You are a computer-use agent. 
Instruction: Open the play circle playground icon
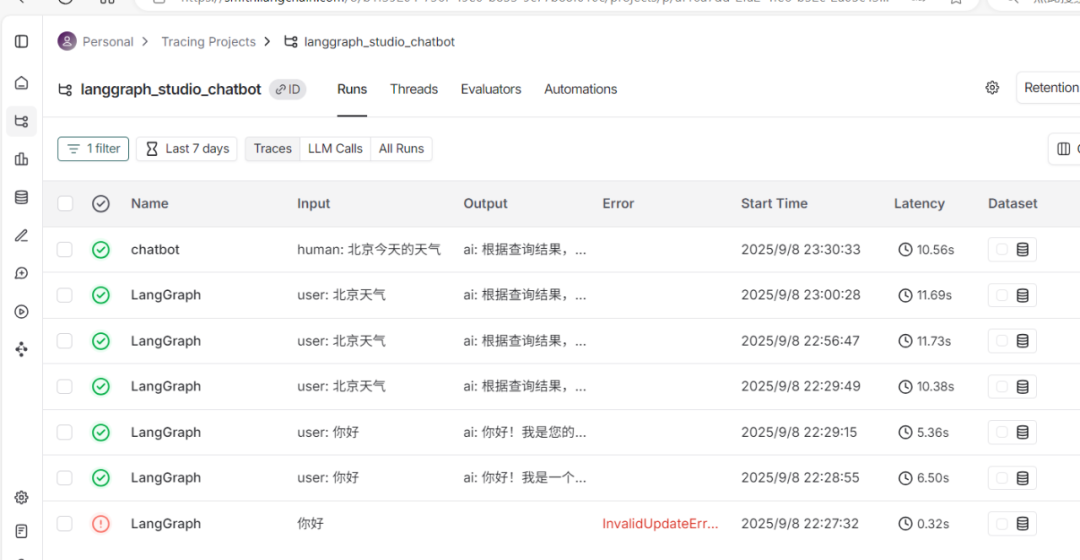coord(21,311)
